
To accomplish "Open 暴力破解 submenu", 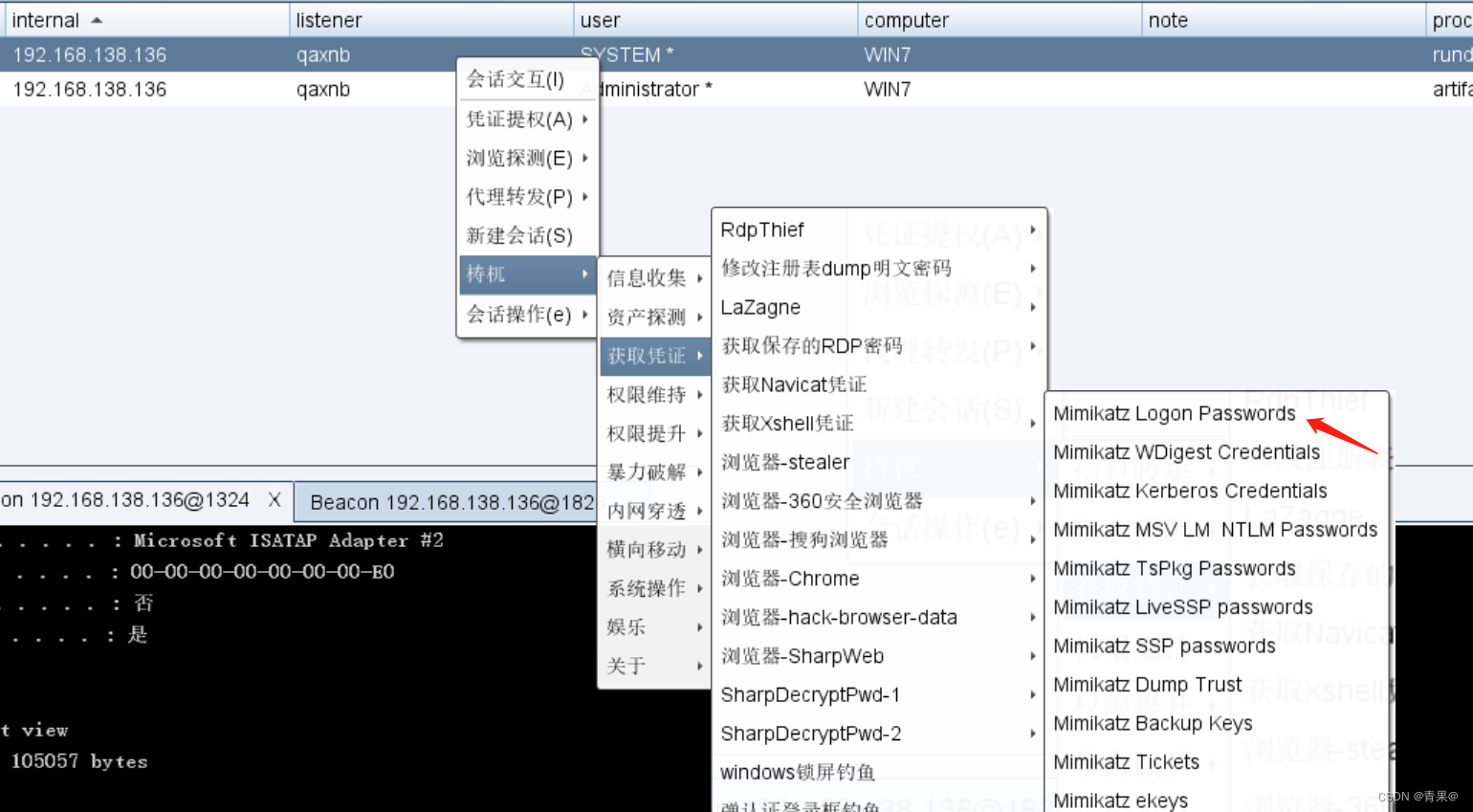I will click(x=654, y=472).
